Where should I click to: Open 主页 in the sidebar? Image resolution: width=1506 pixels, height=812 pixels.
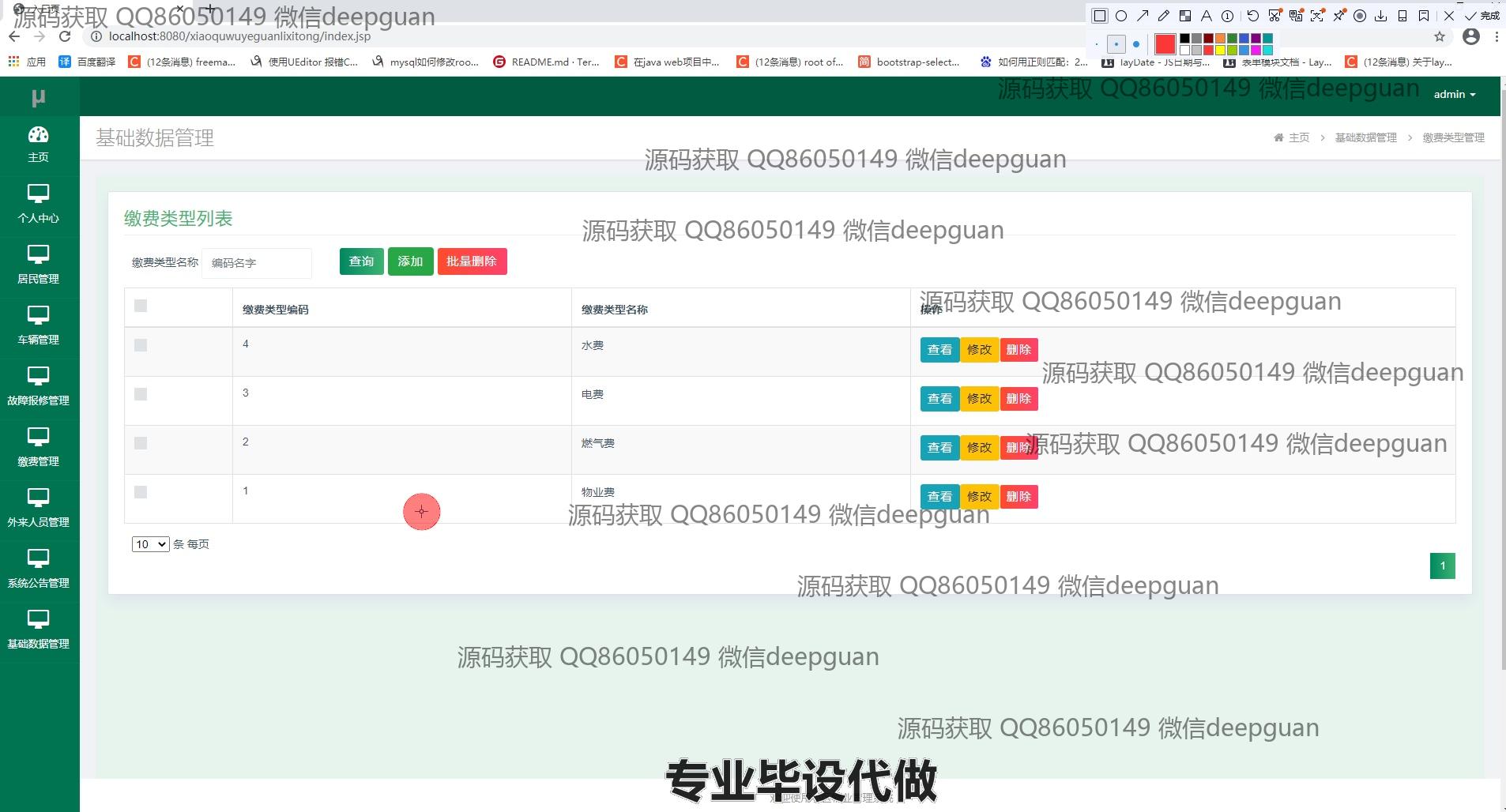pyautogui.click(x=38, y=145)
